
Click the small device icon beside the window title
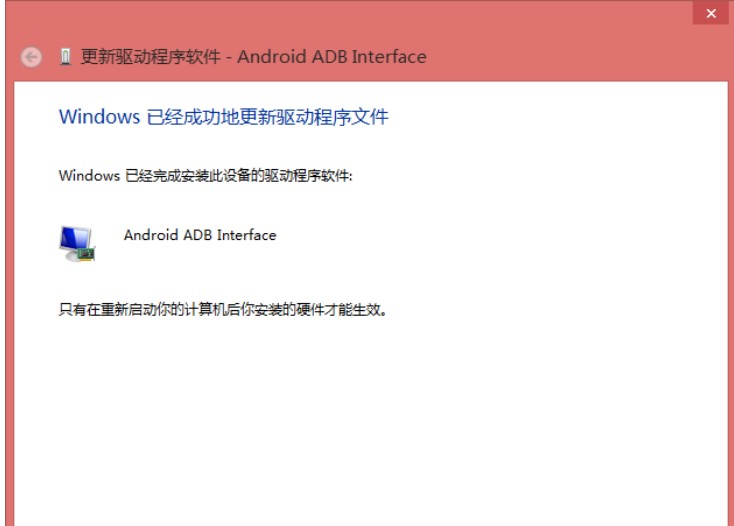tap(65, 57)
